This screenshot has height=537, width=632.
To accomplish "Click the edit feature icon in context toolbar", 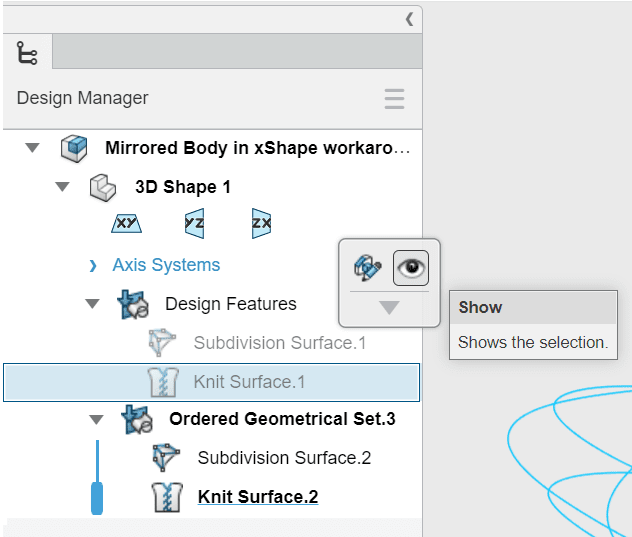I will tap(367, 268).
